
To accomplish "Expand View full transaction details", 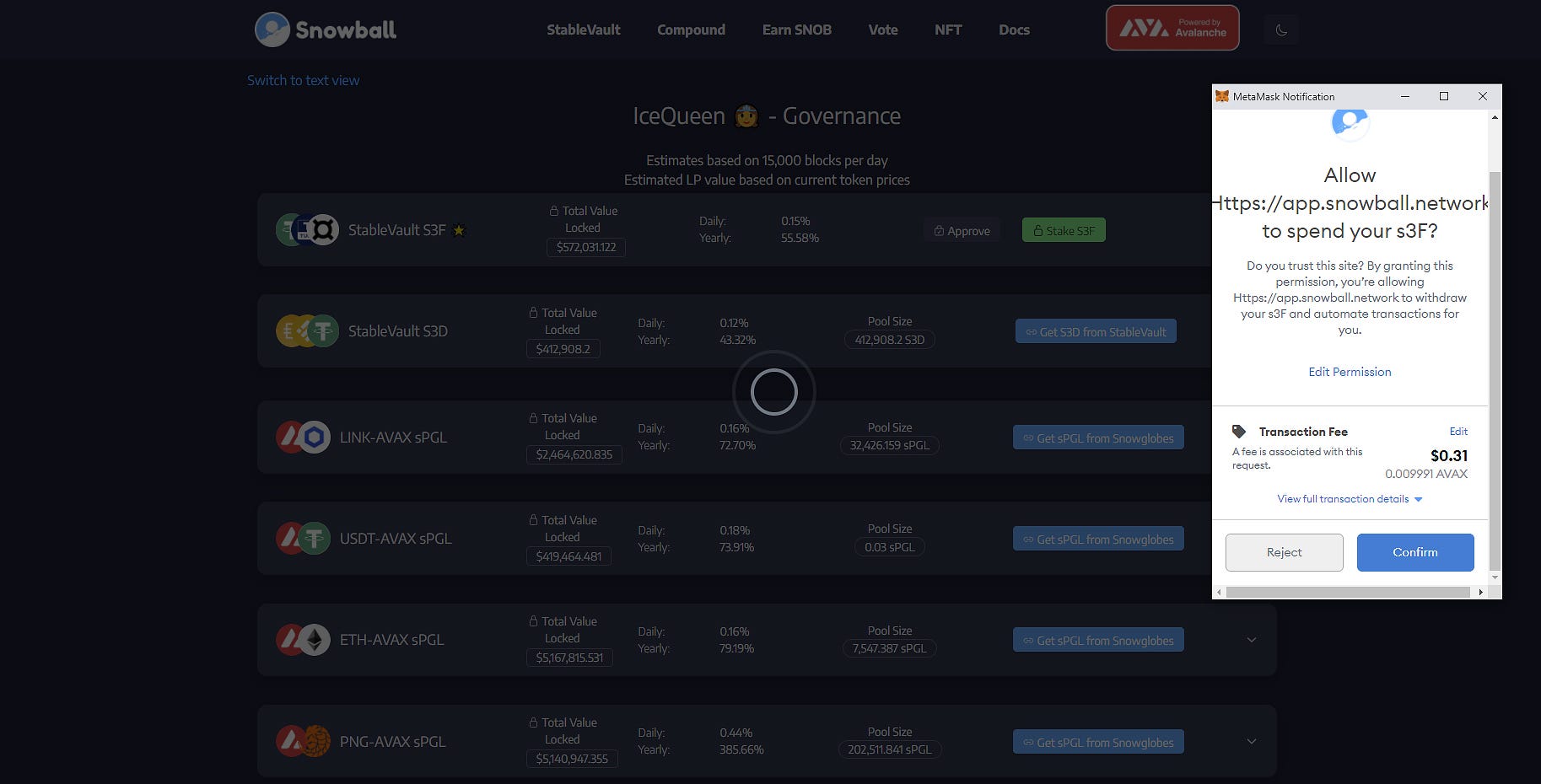I will [1350, 499].
